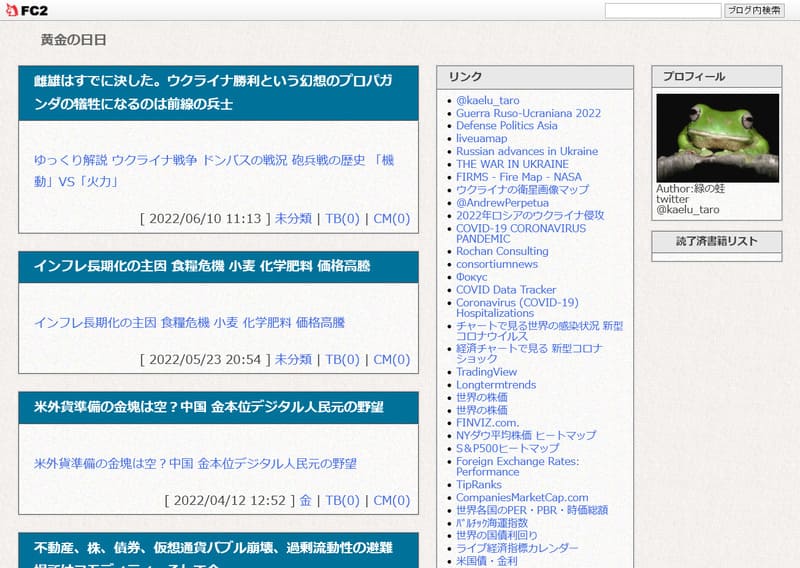Click the twitter @kaelu_taro profile text
The image size is (800, 568).
[x=688, y=204]
